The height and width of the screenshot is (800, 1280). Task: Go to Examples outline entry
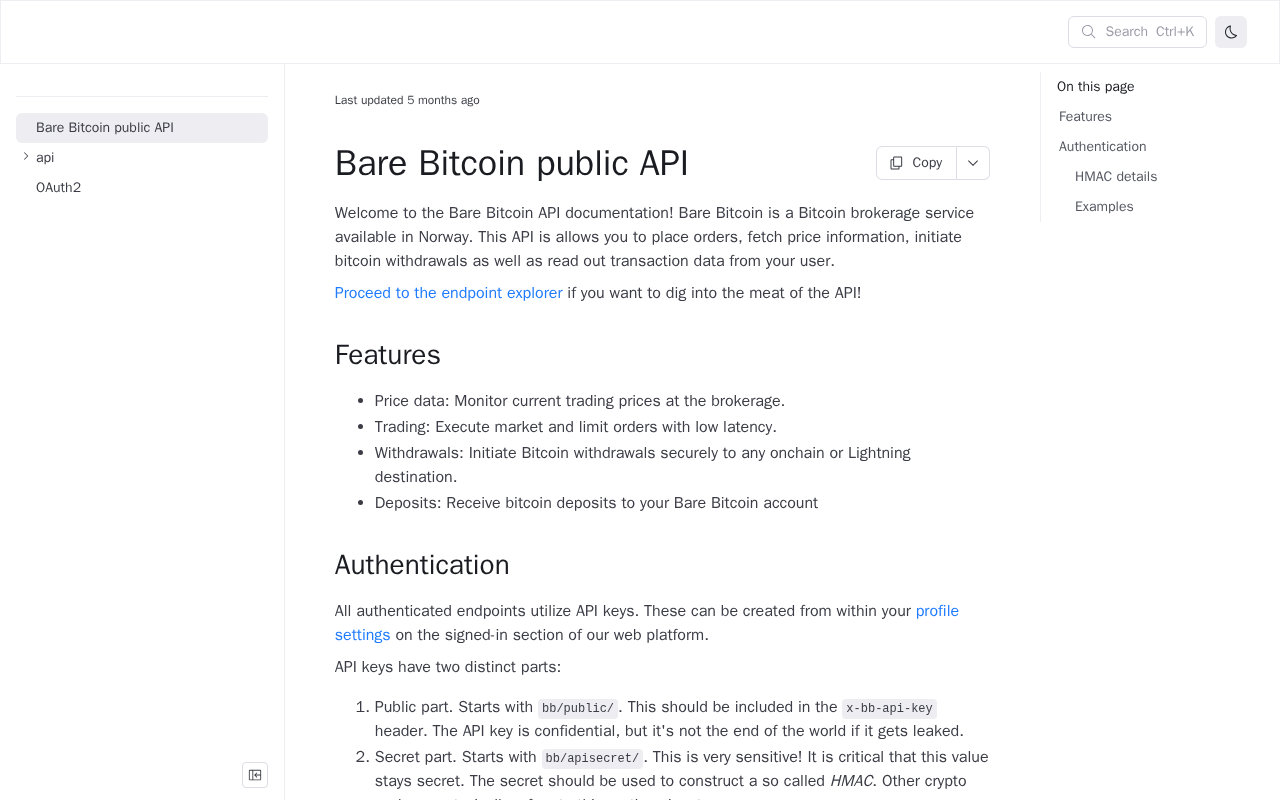coord(1104,207)
